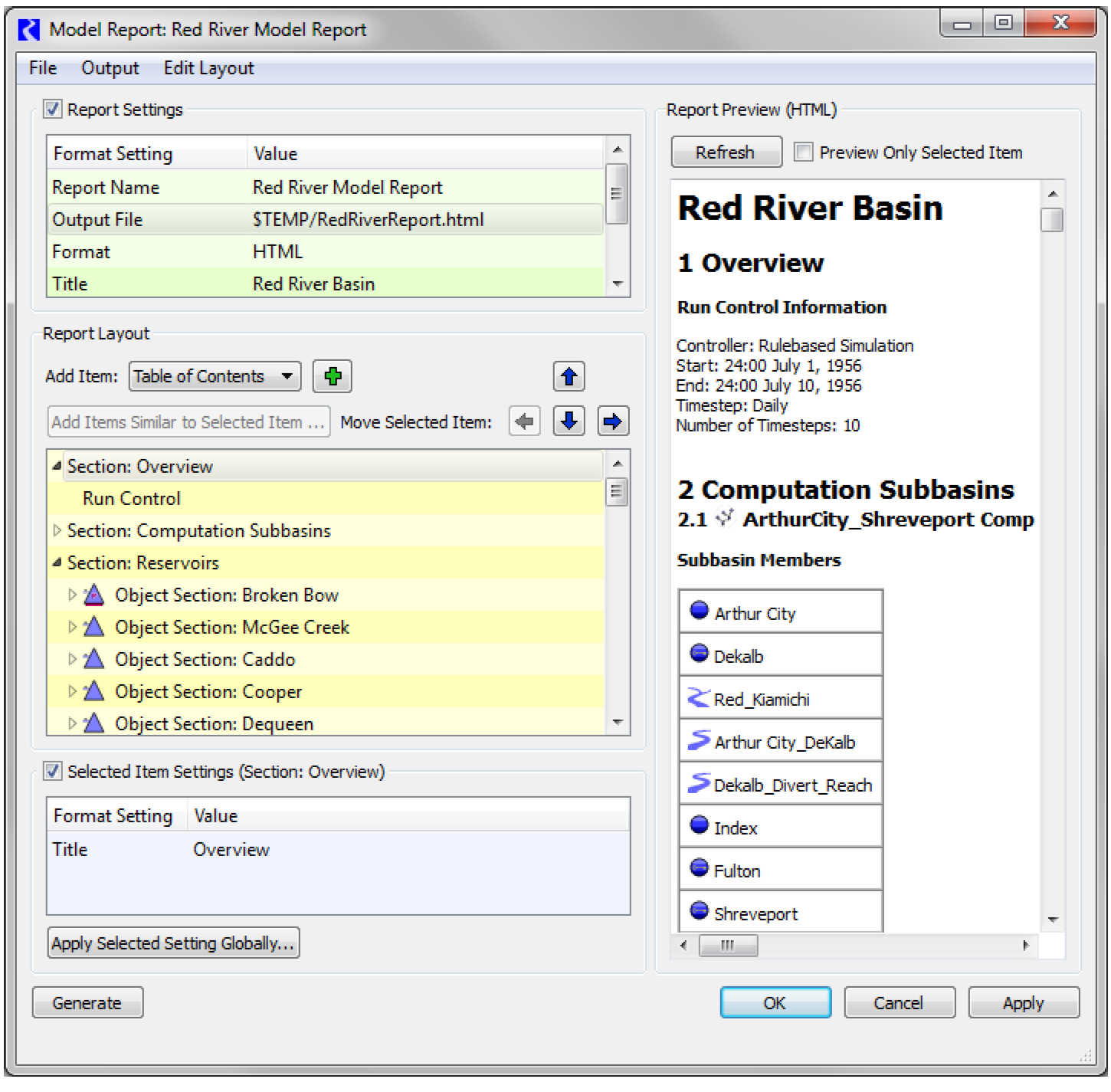Open the Edit Layout menu
Viewport: 1111px width, 1092px height.
click(208, 68)
